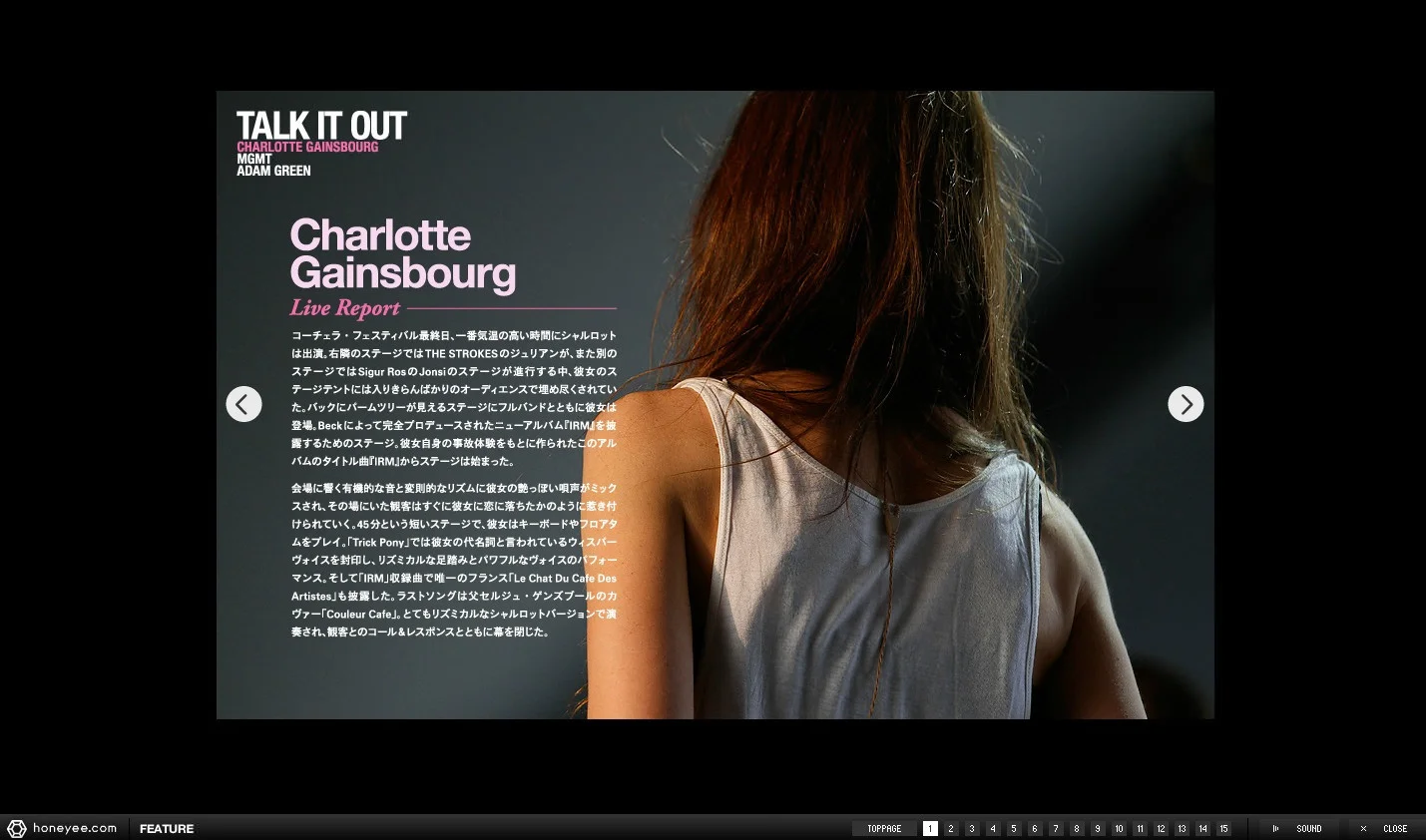The height and width of the screenshot is (840, 1426).
Task: Select page 1 in the pager
Action: click(930, 829)
